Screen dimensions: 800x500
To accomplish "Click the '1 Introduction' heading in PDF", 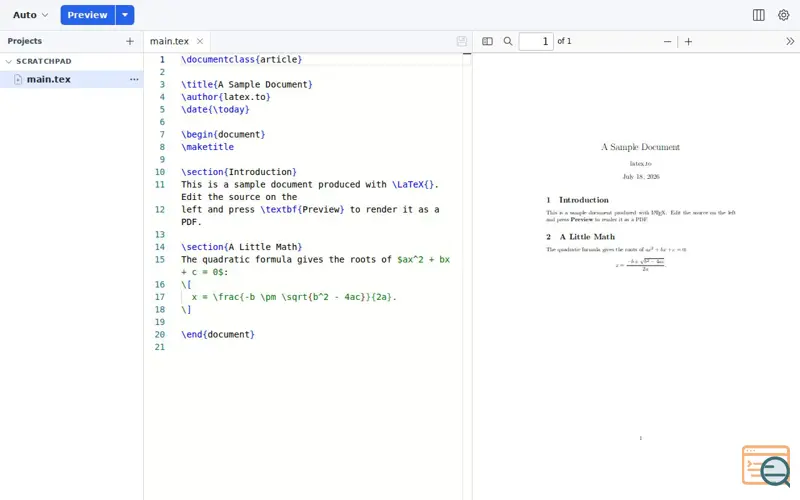I will [578, 200].
